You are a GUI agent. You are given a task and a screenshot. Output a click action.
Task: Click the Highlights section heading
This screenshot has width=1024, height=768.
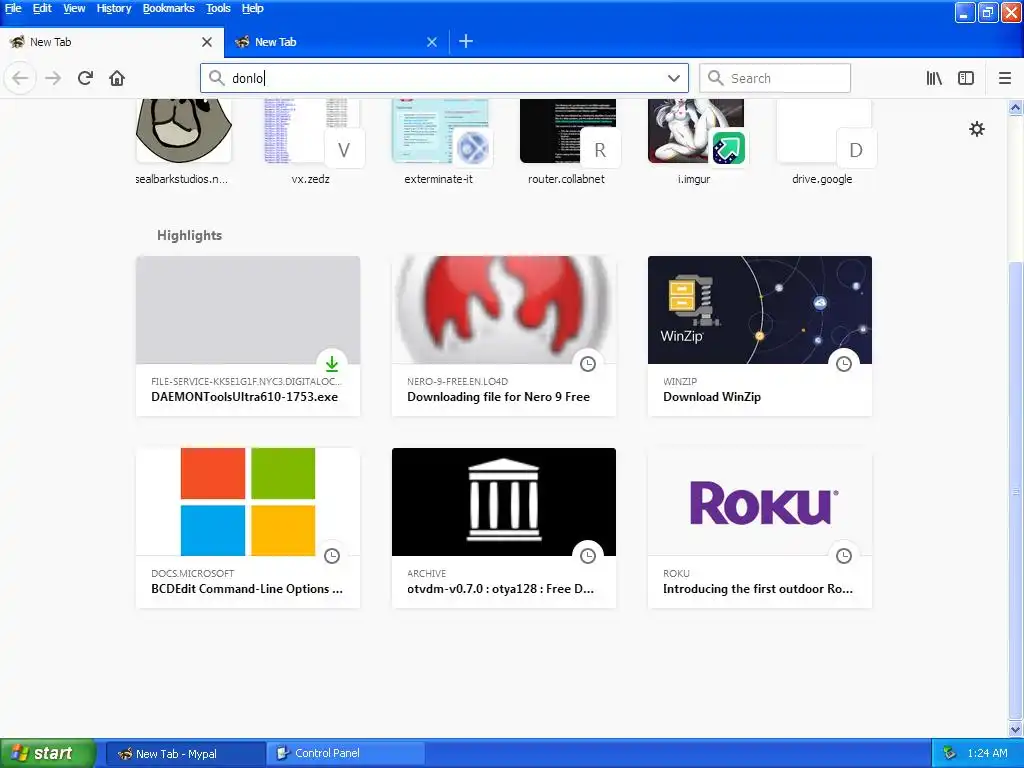pyautogui.click(x=189, y=235)
